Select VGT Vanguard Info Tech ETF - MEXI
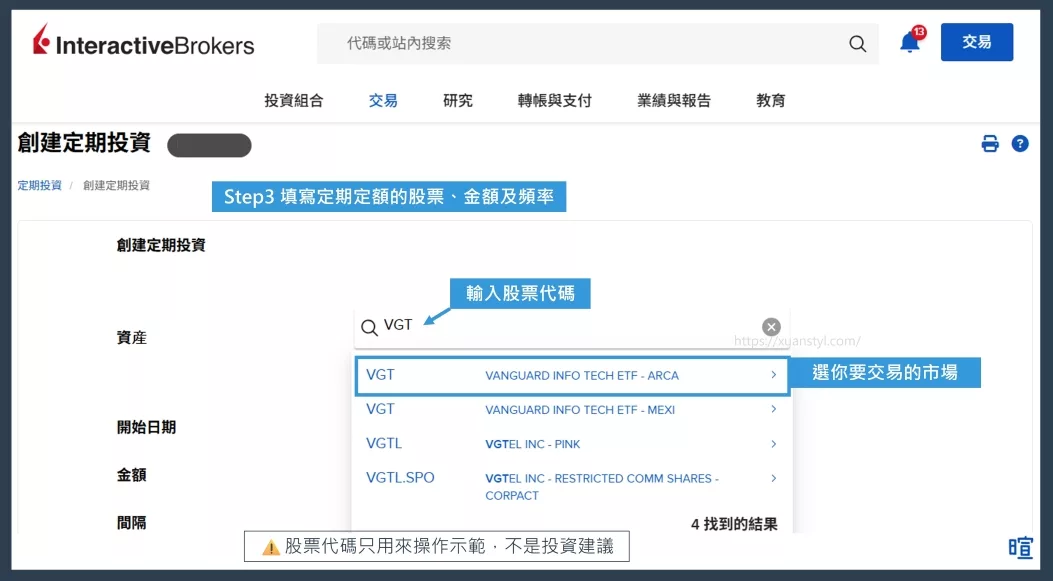1053x581 pixels. pyautogui.click(x=571, y=410)
